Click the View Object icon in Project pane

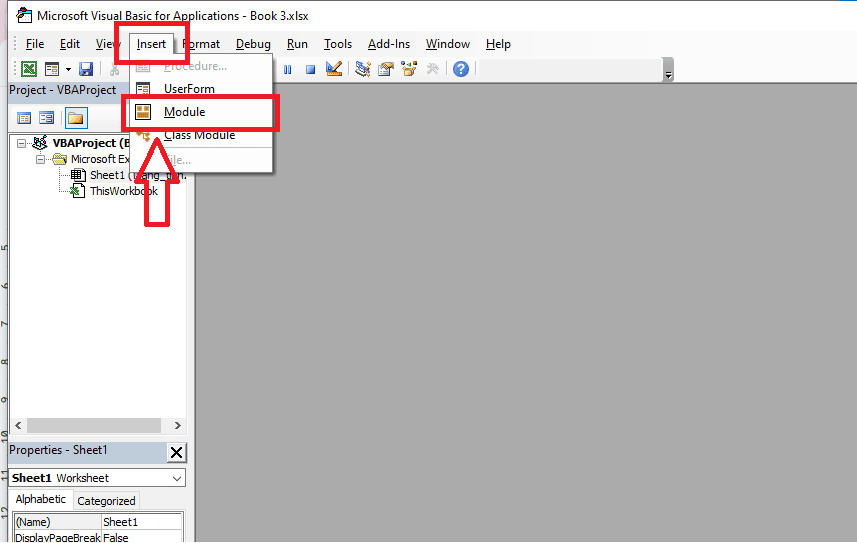point(46,118)
